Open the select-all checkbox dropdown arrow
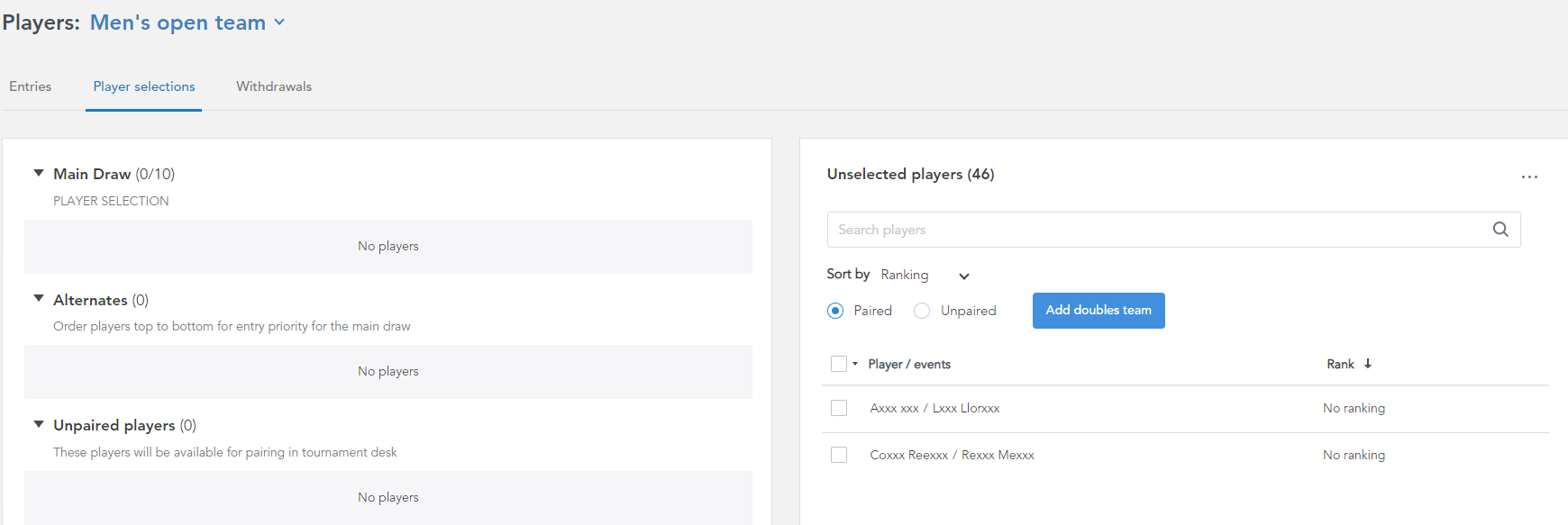 (855, 364)
